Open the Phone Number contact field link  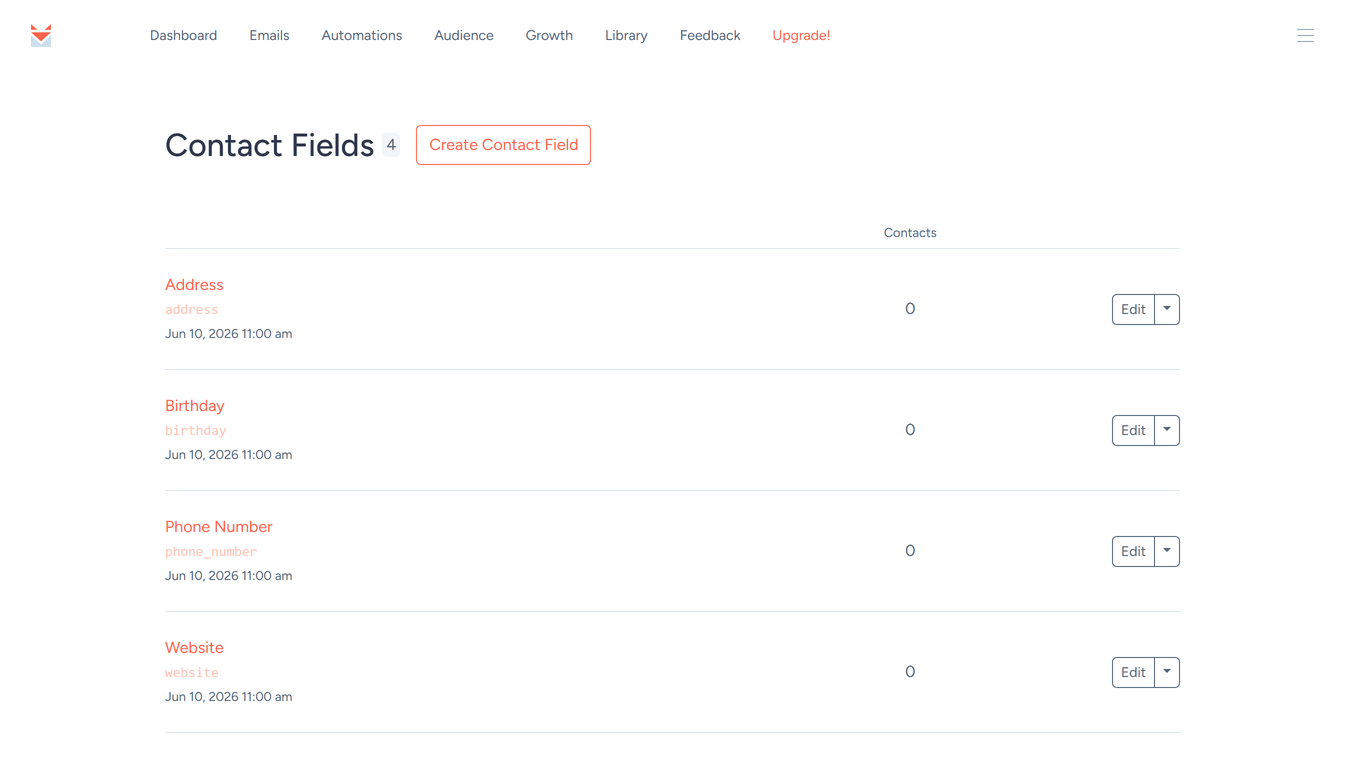[218, 527]
